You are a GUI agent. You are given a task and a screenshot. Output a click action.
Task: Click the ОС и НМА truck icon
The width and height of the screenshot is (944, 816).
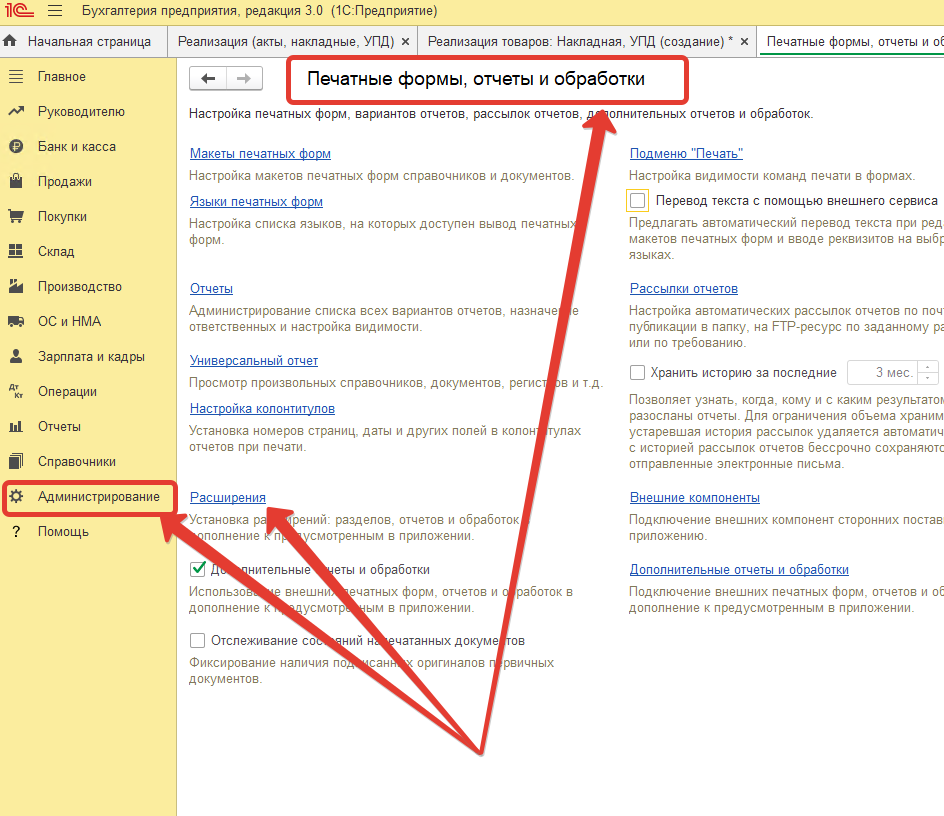pos(16,321)
